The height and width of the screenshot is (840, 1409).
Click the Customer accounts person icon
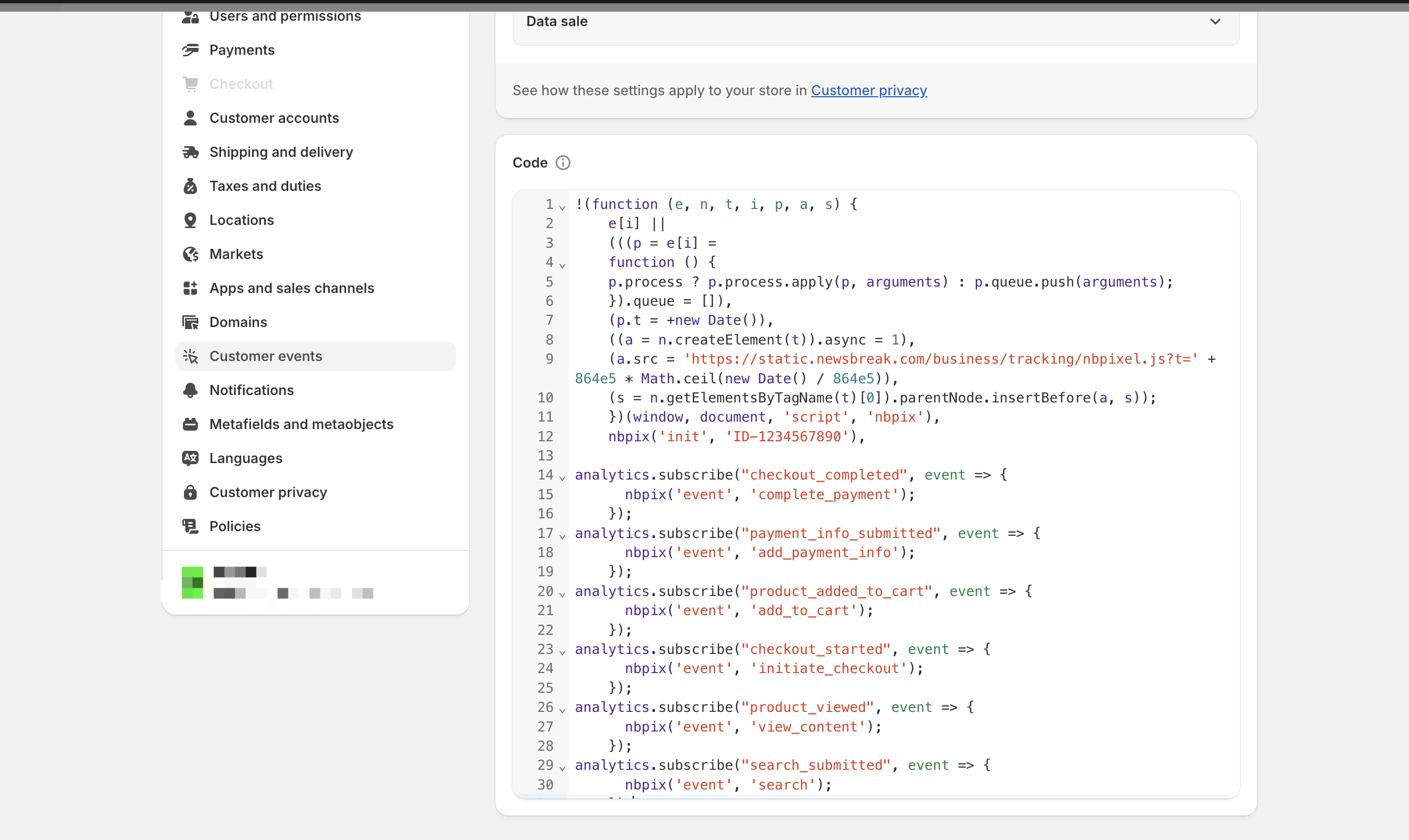point(190,117)
